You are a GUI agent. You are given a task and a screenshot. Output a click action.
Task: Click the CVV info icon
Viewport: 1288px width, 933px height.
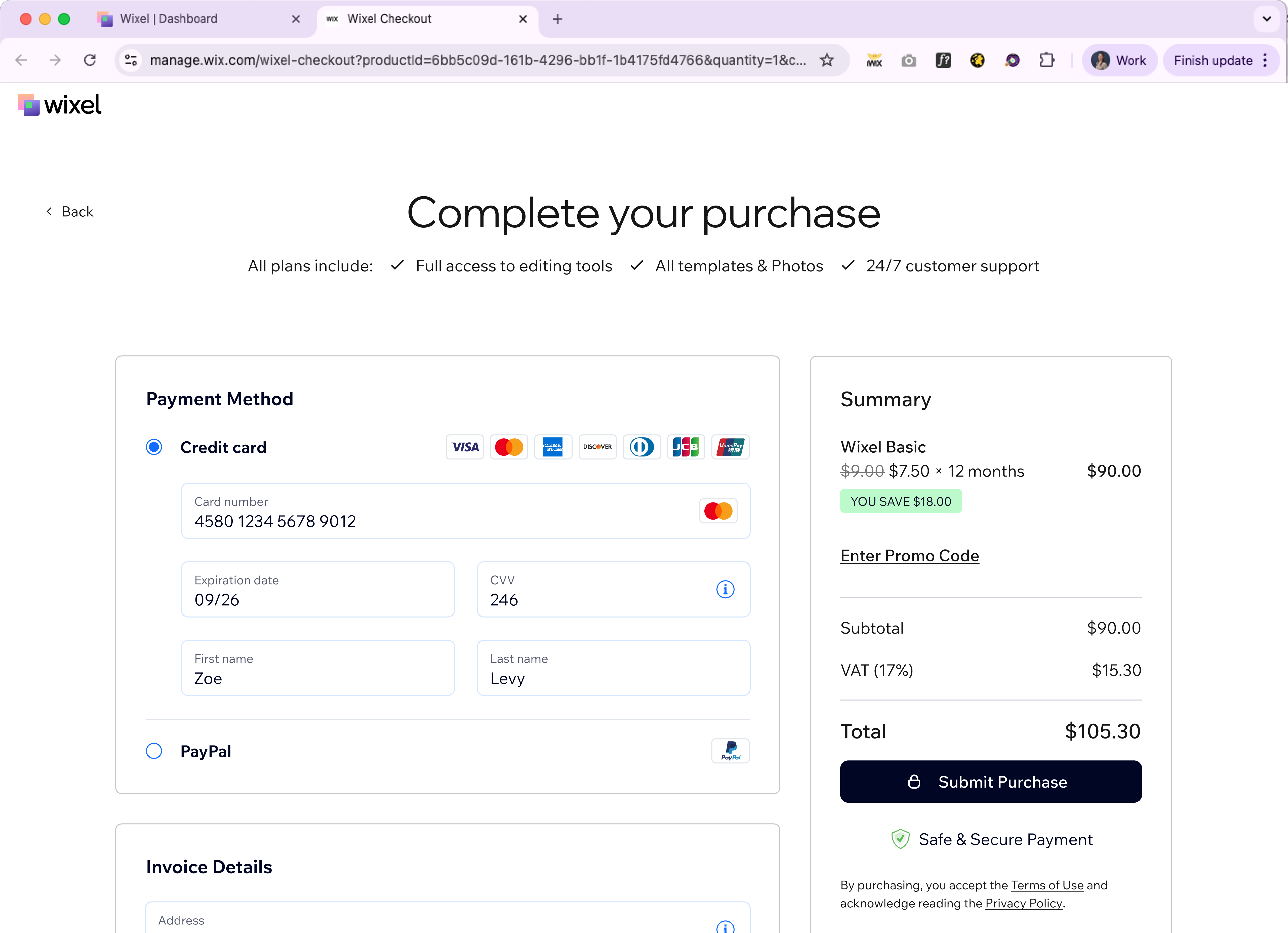(725, 590)
